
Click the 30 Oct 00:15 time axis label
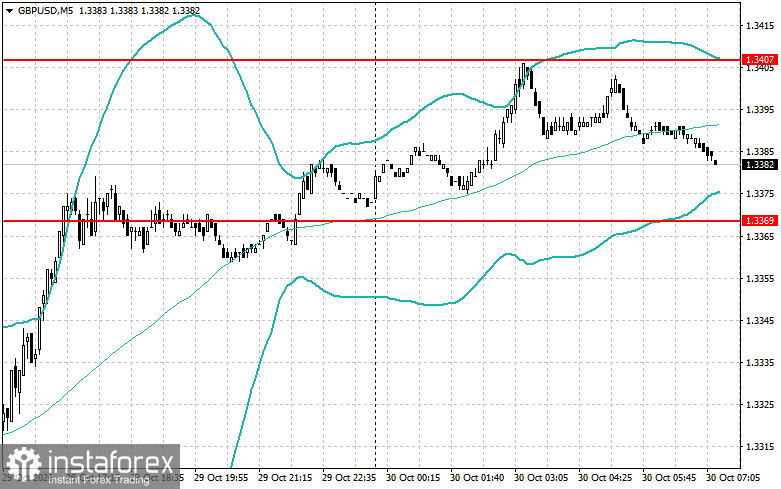click(413, 478)
